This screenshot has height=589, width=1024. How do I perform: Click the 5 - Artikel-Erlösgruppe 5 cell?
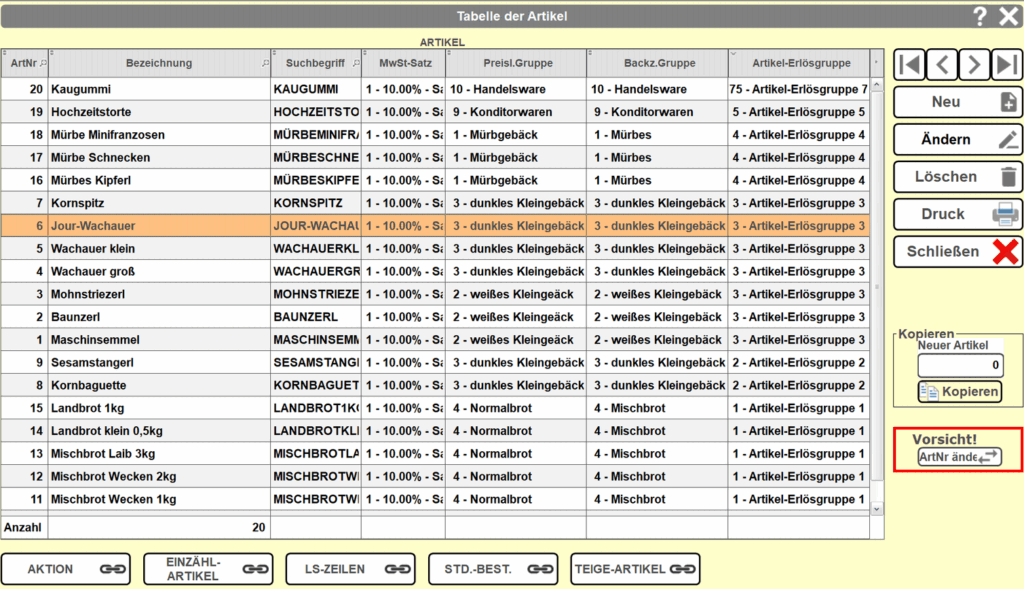(799, 112)
